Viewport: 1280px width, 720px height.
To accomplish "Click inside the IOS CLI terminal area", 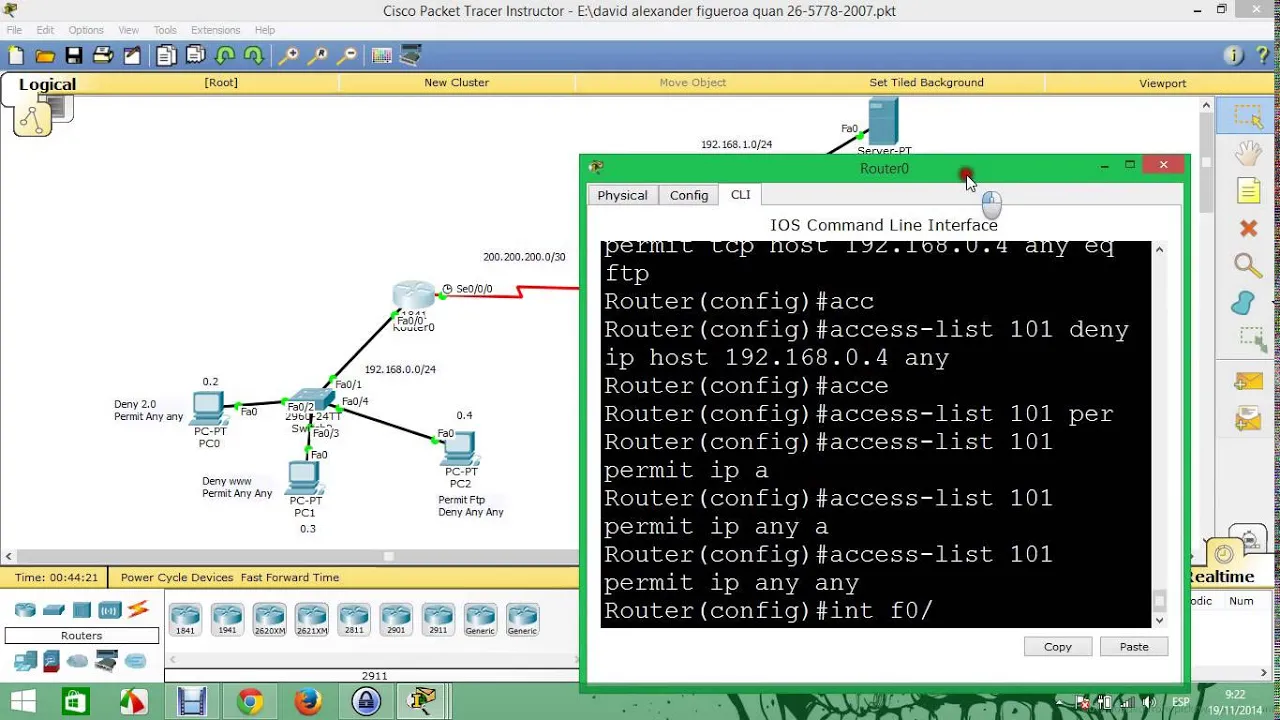I will coord(876,434).
